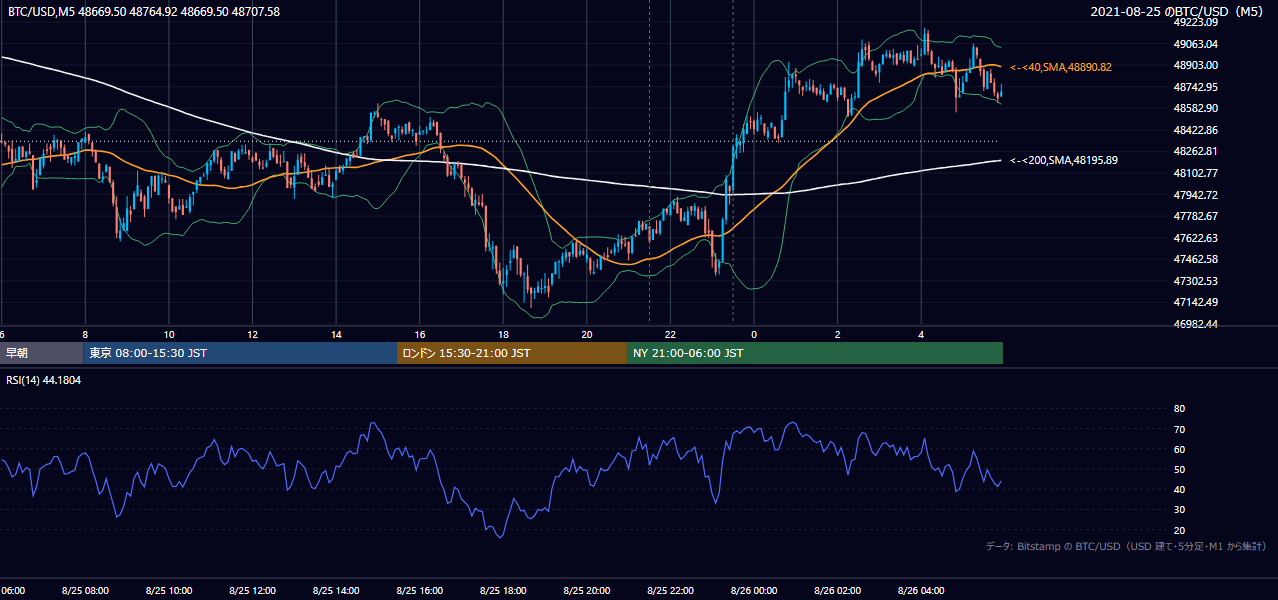Click the 8/25 18:00 time axis label

click(503, 591)
